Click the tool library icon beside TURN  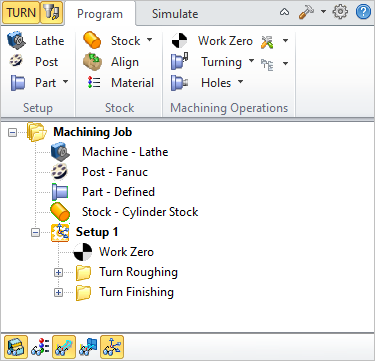point(51,13)
